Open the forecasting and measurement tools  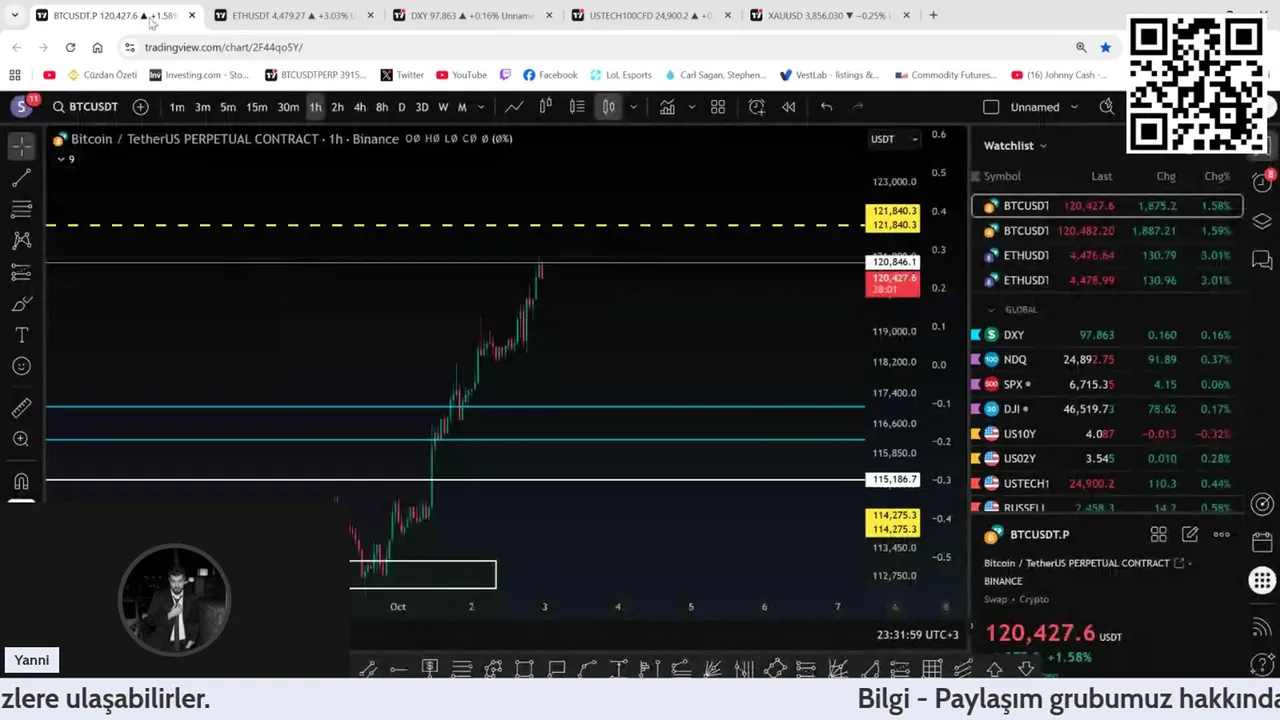21,272
